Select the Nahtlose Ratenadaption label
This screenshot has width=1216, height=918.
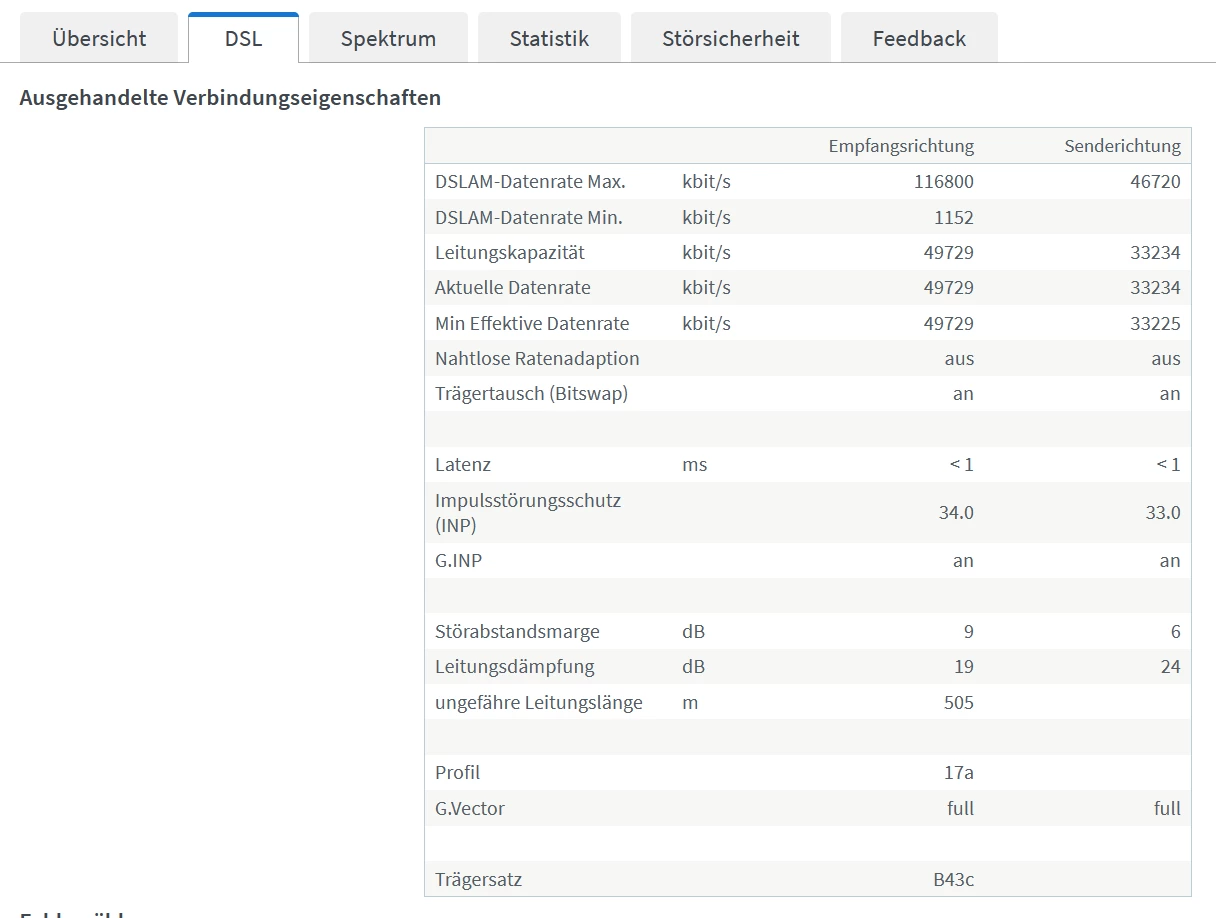click(537, 359)
